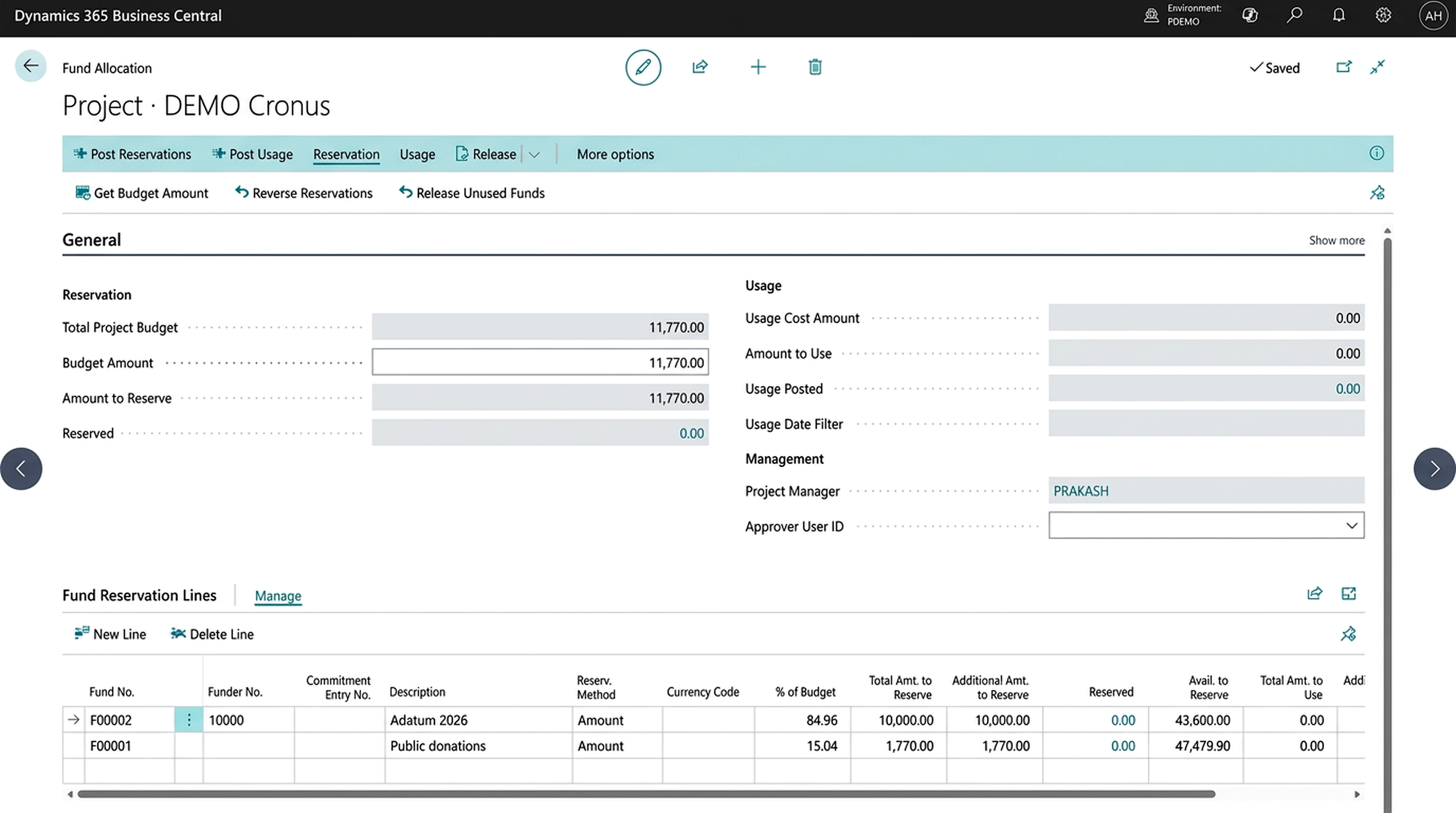Screen dimensions: 1456x813
Task: Go to previous record arrow
Action: pyautogui.click(x=21, y=468)
